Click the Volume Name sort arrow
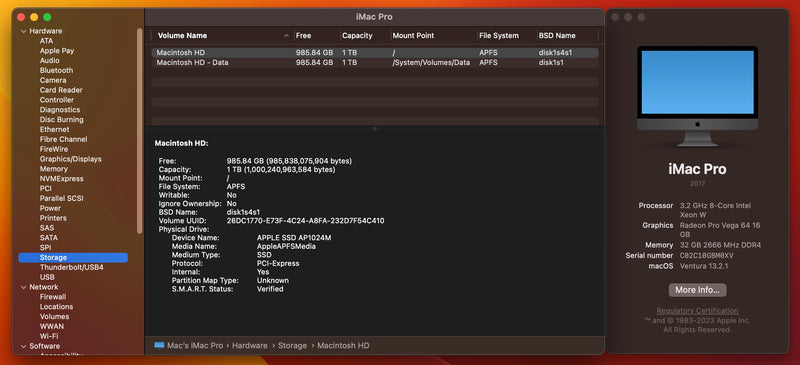Viewport: 800px width, 365px height. click(x=286, y=36)
